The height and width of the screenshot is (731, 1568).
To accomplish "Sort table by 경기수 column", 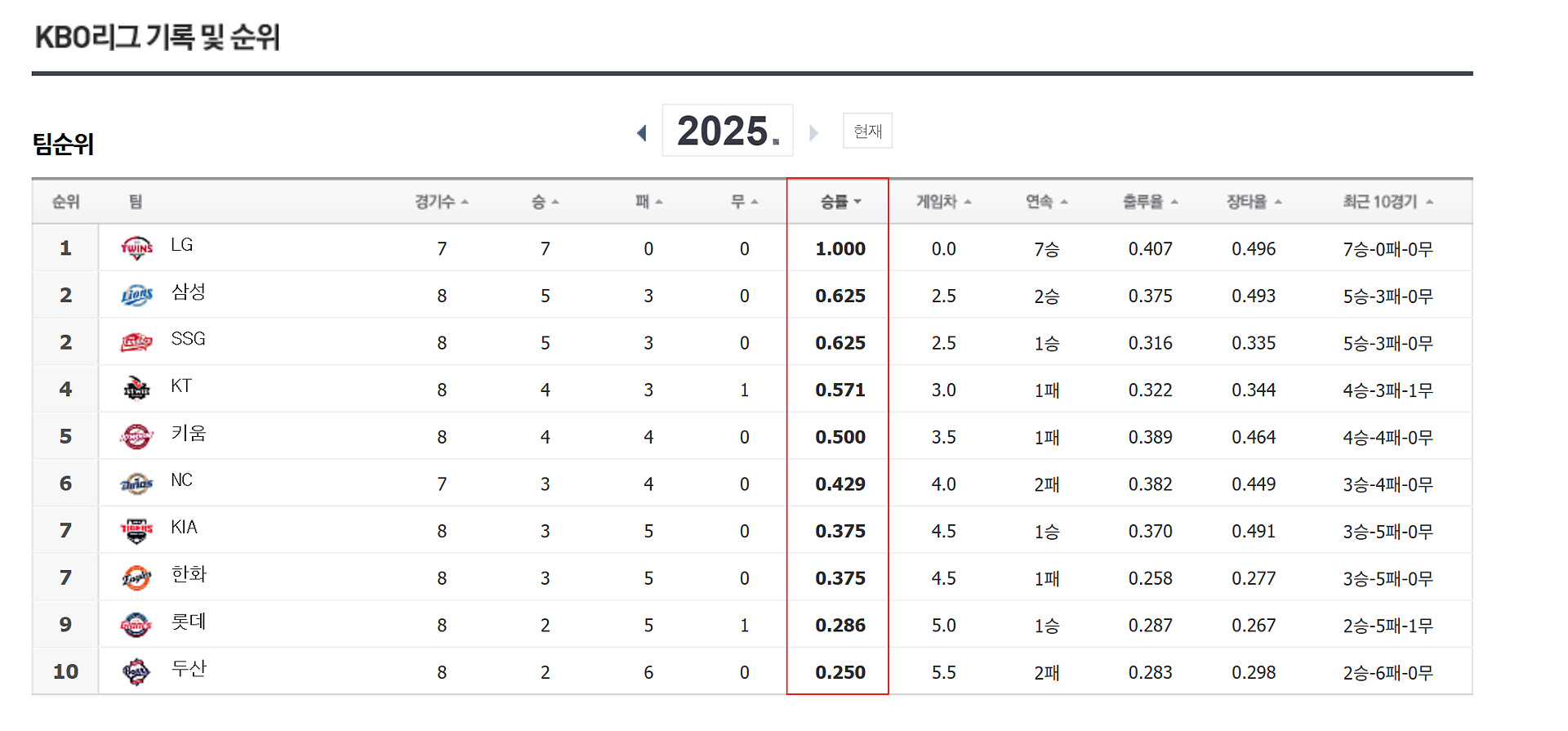I will (x=441, y=202).
